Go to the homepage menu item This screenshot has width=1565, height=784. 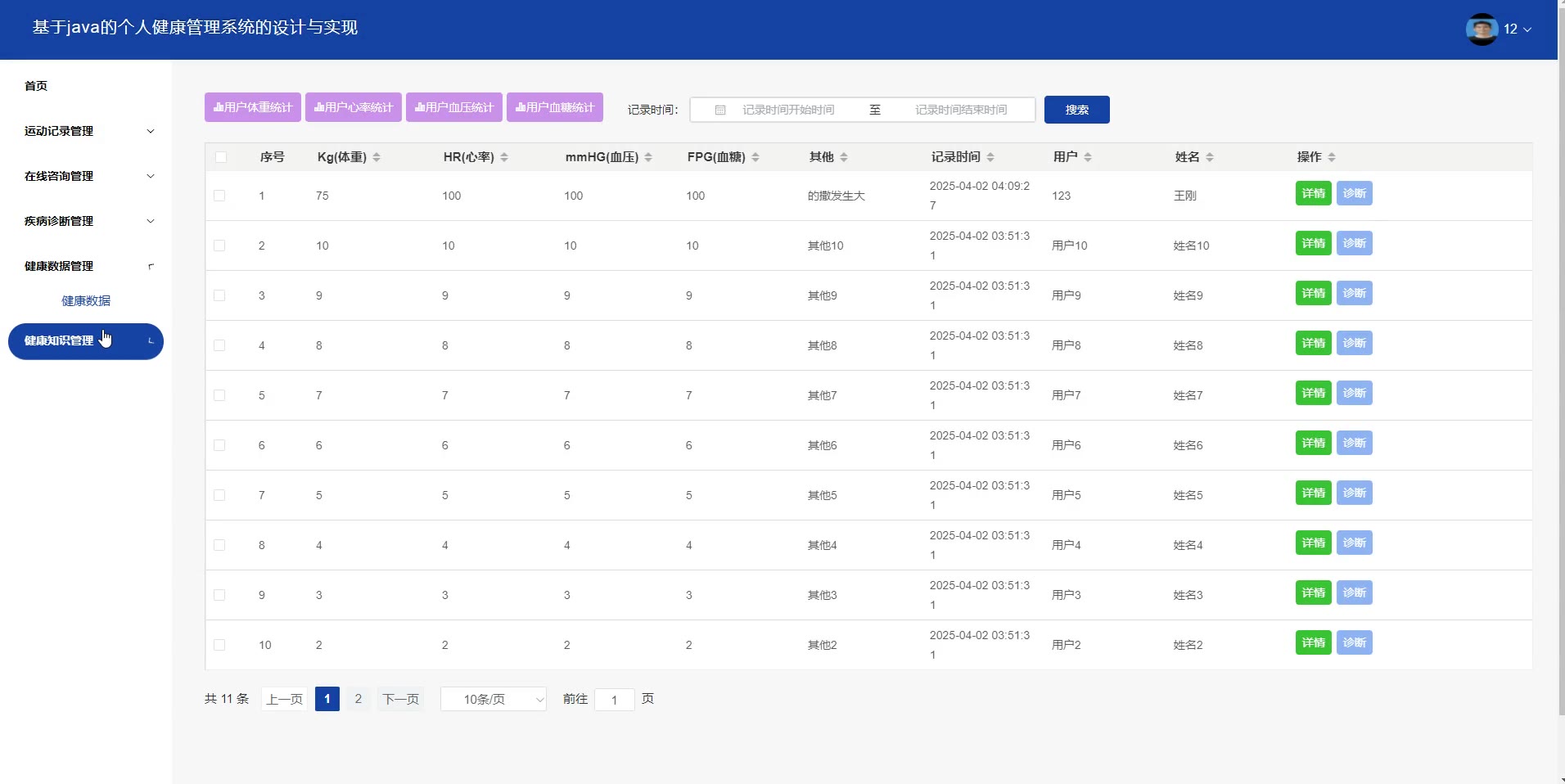tap(36, 86)
